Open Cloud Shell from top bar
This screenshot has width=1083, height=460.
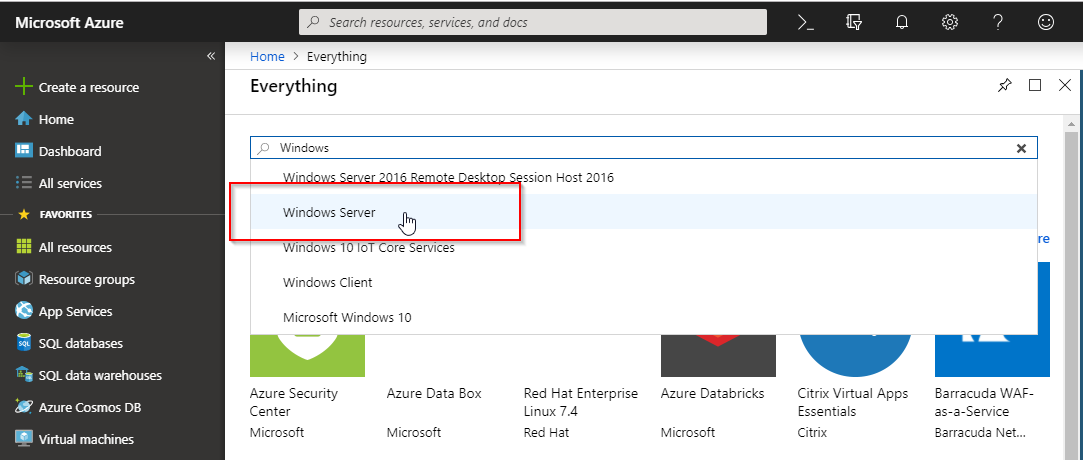point(805,22)
